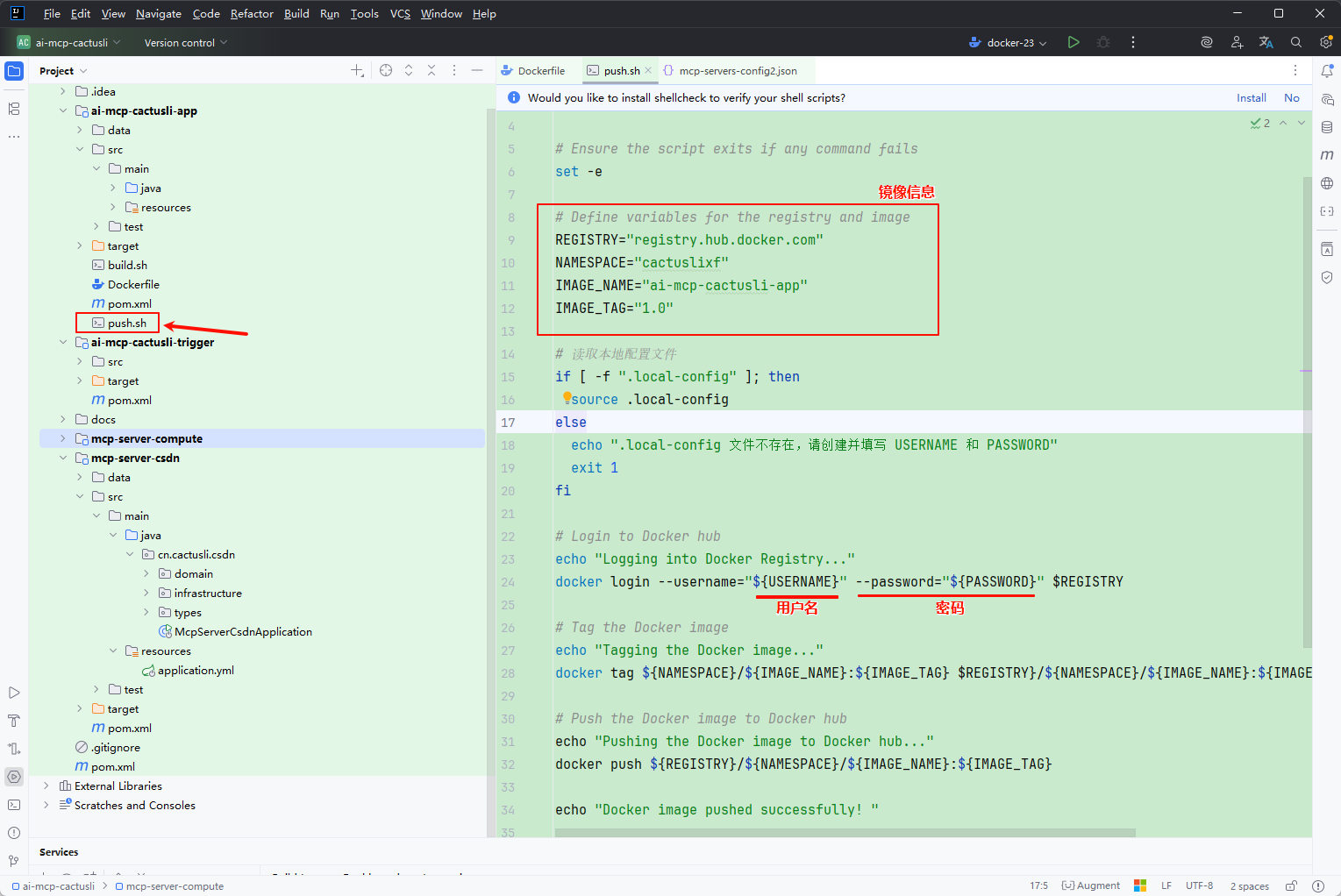Expand External Libraries node
This screenshot has width=1341, height=896.
tap(46, 786)
